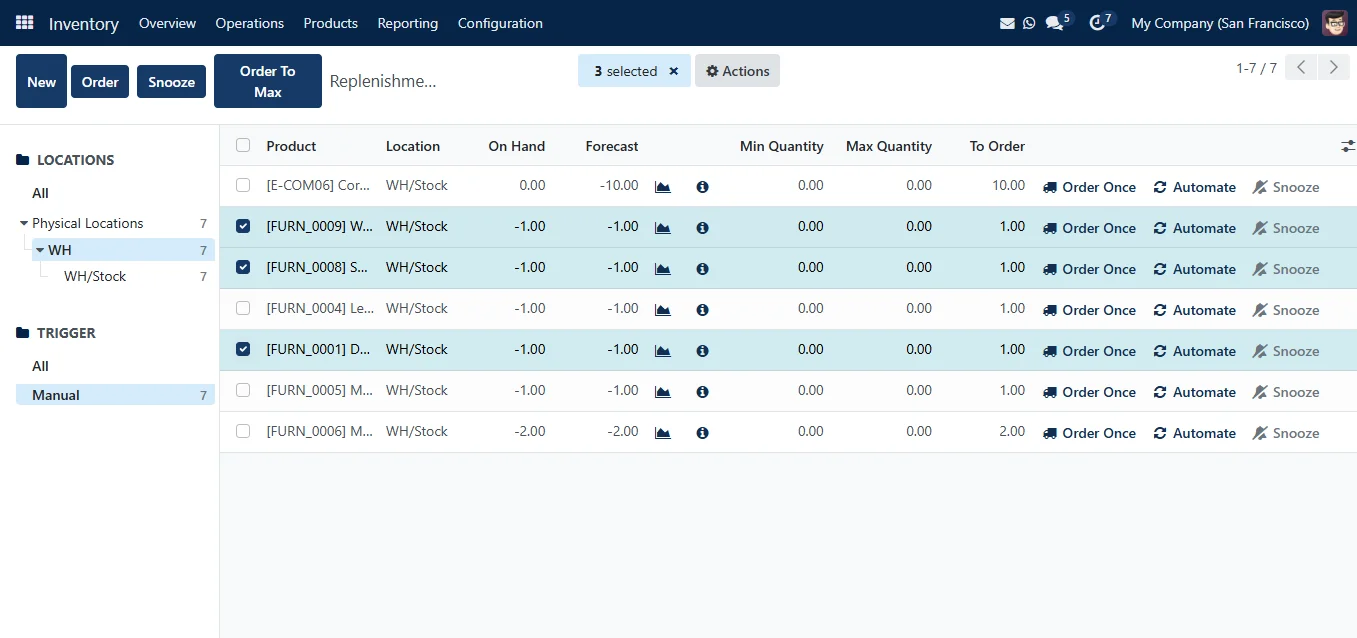Image resolution: width=1357 pixels, height=638 pixels.
Task: Select the Manual trigger filter
Action: (x=115, y=395)
